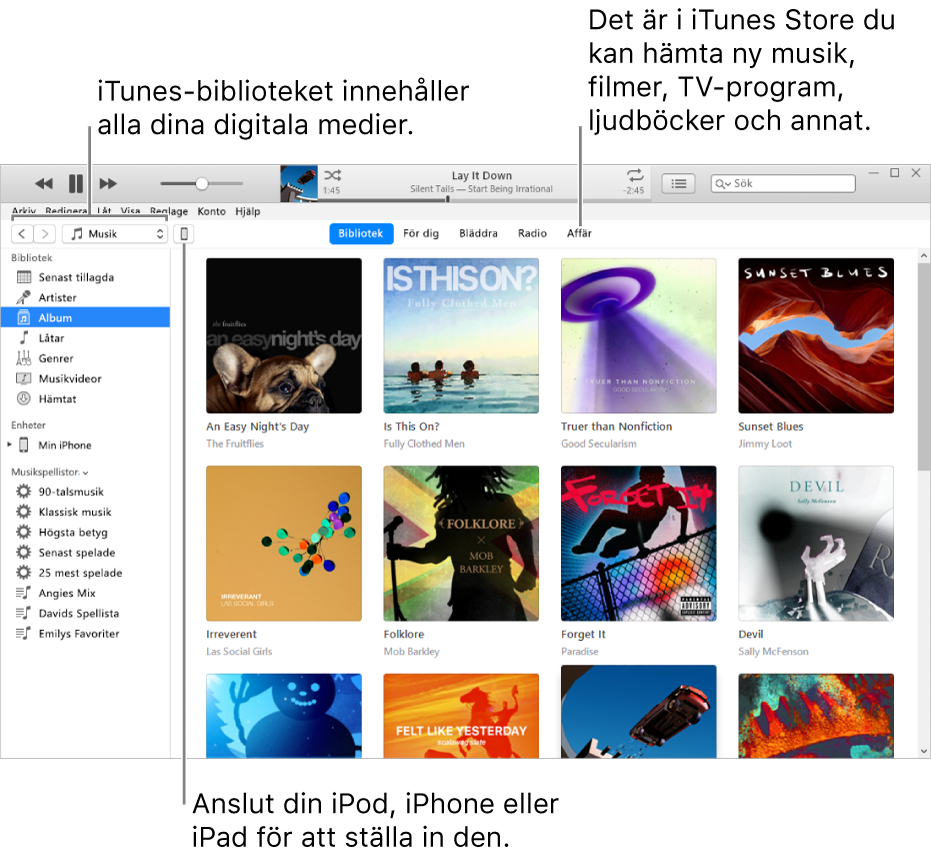
Task: Adjust the volume slider
Action: click(201, 183)
